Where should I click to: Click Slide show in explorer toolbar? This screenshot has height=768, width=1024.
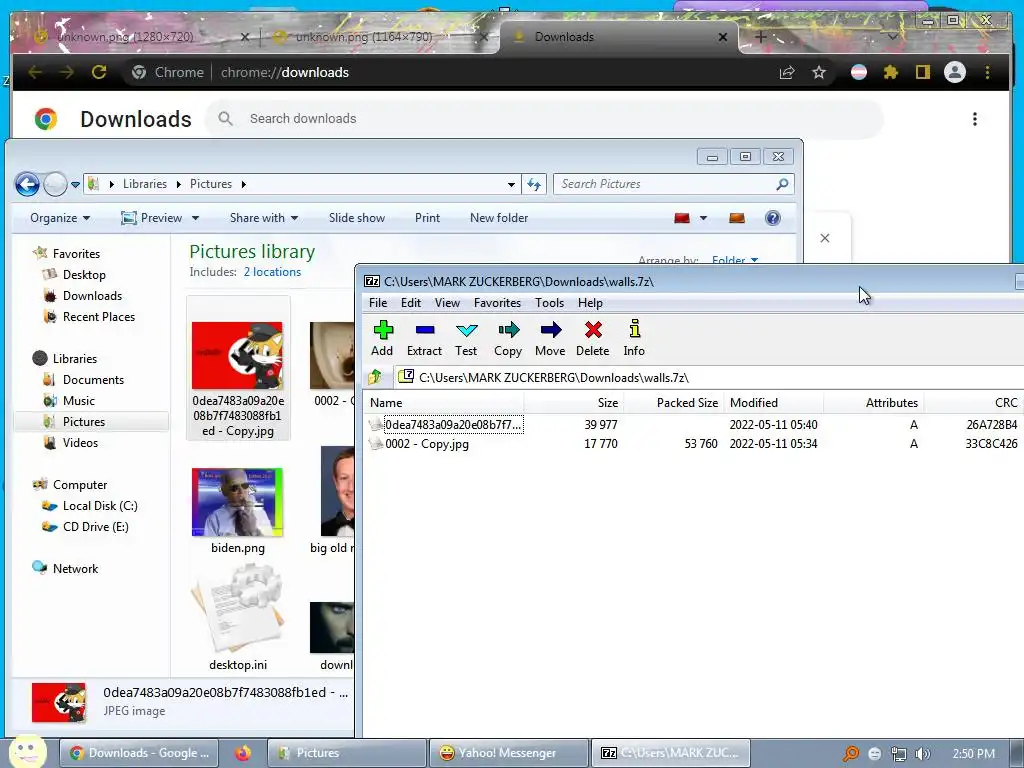(357, 218)
